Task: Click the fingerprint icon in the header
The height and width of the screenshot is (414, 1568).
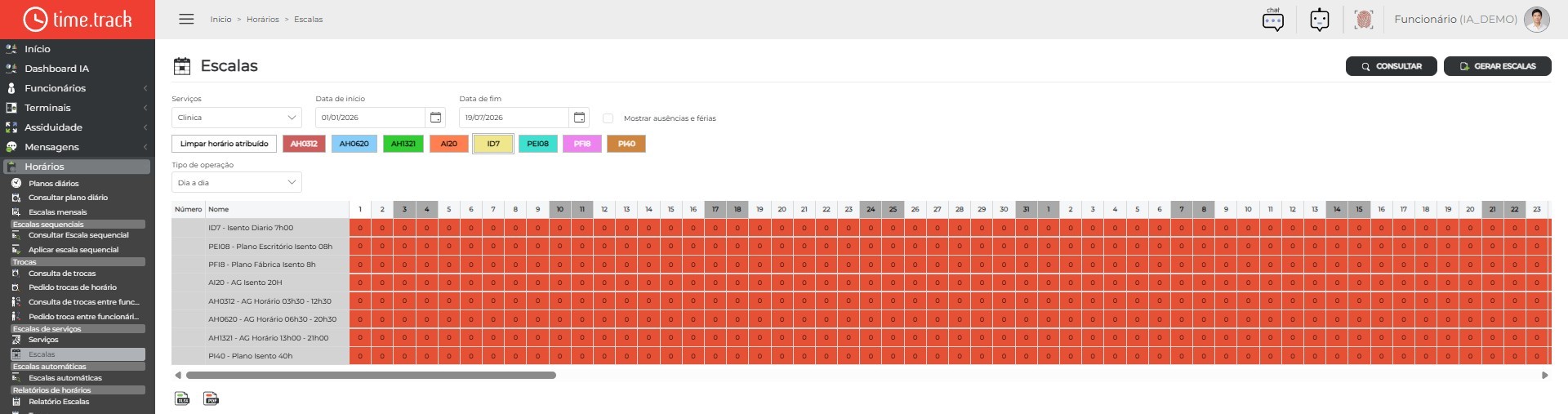Action: click(1364, 20)
